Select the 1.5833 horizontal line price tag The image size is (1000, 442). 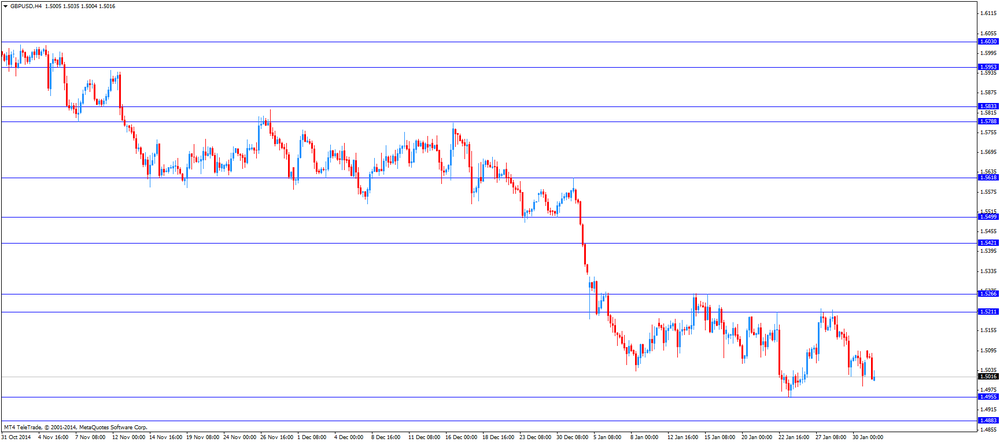(988, 107)
